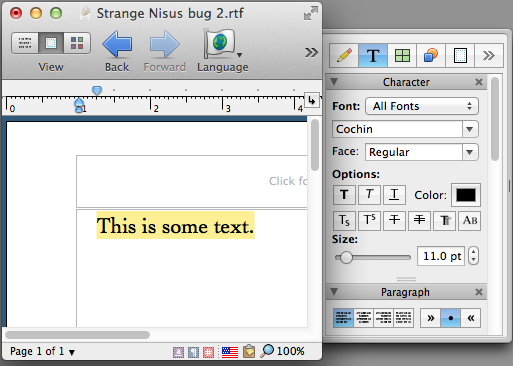Click the paragraph style status icon
The width and height of the screenshot is (513, 366).
193,352
